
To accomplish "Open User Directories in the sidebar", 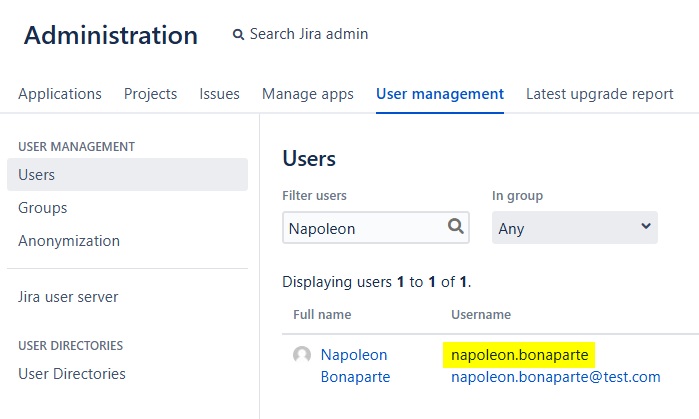I will [72, 374].
